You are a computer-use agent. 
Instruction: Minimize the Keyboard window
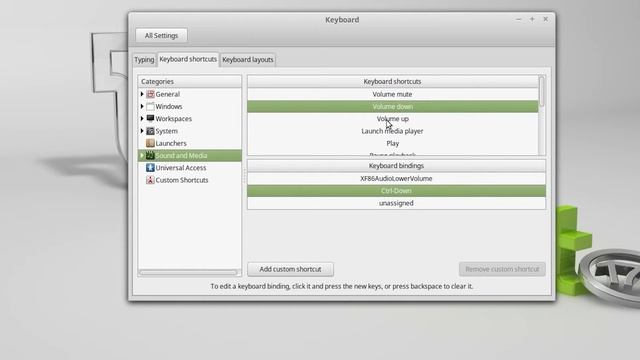(518, 19)
